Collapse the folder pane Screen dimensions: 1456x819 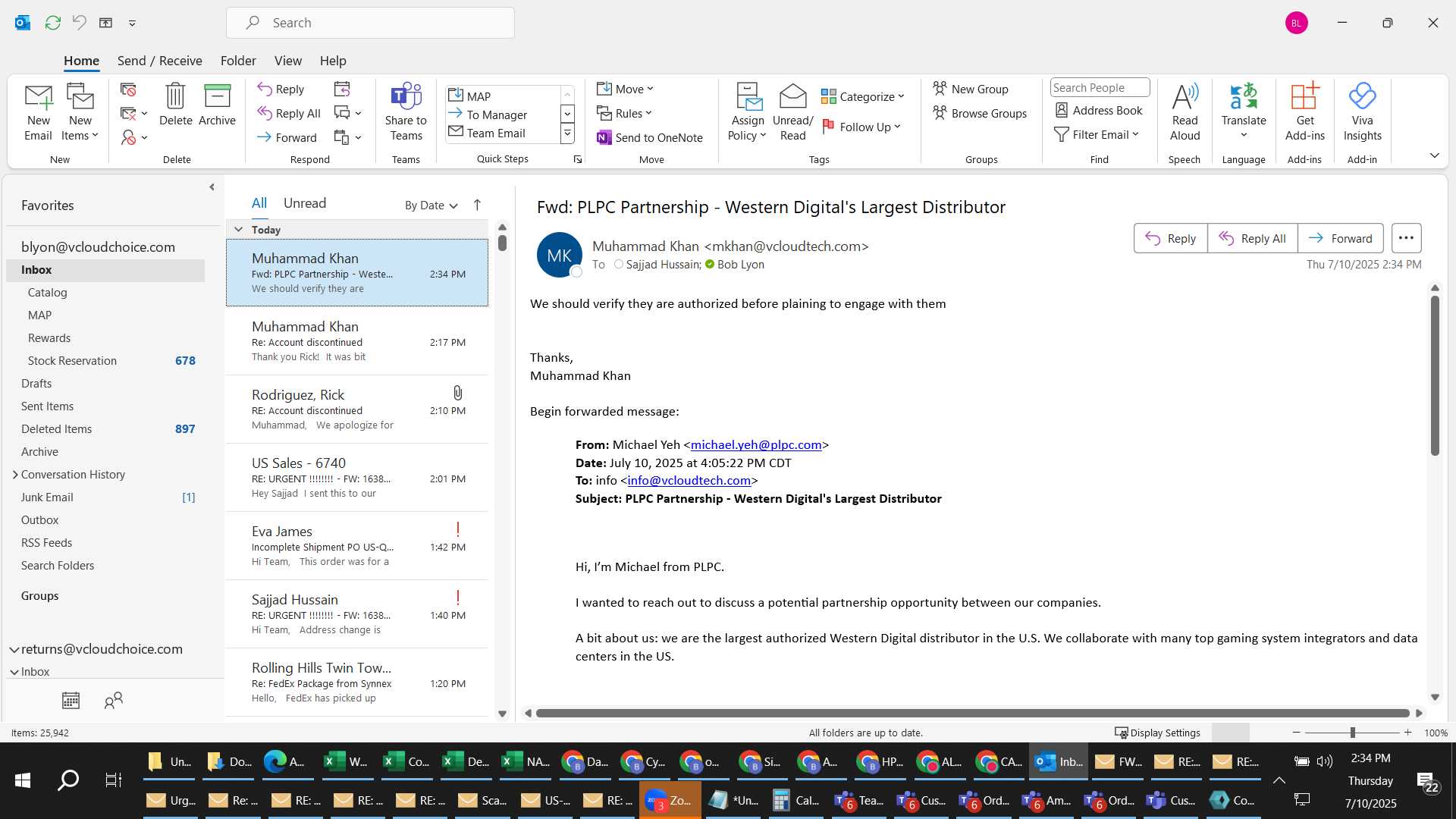click(x=212, y=187)
